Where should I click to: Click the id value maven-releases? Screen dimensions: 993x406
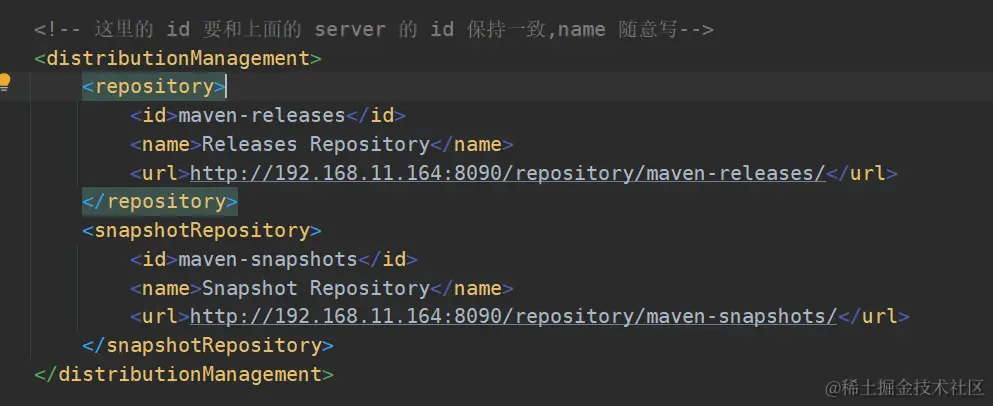click(x=262, y=115)
